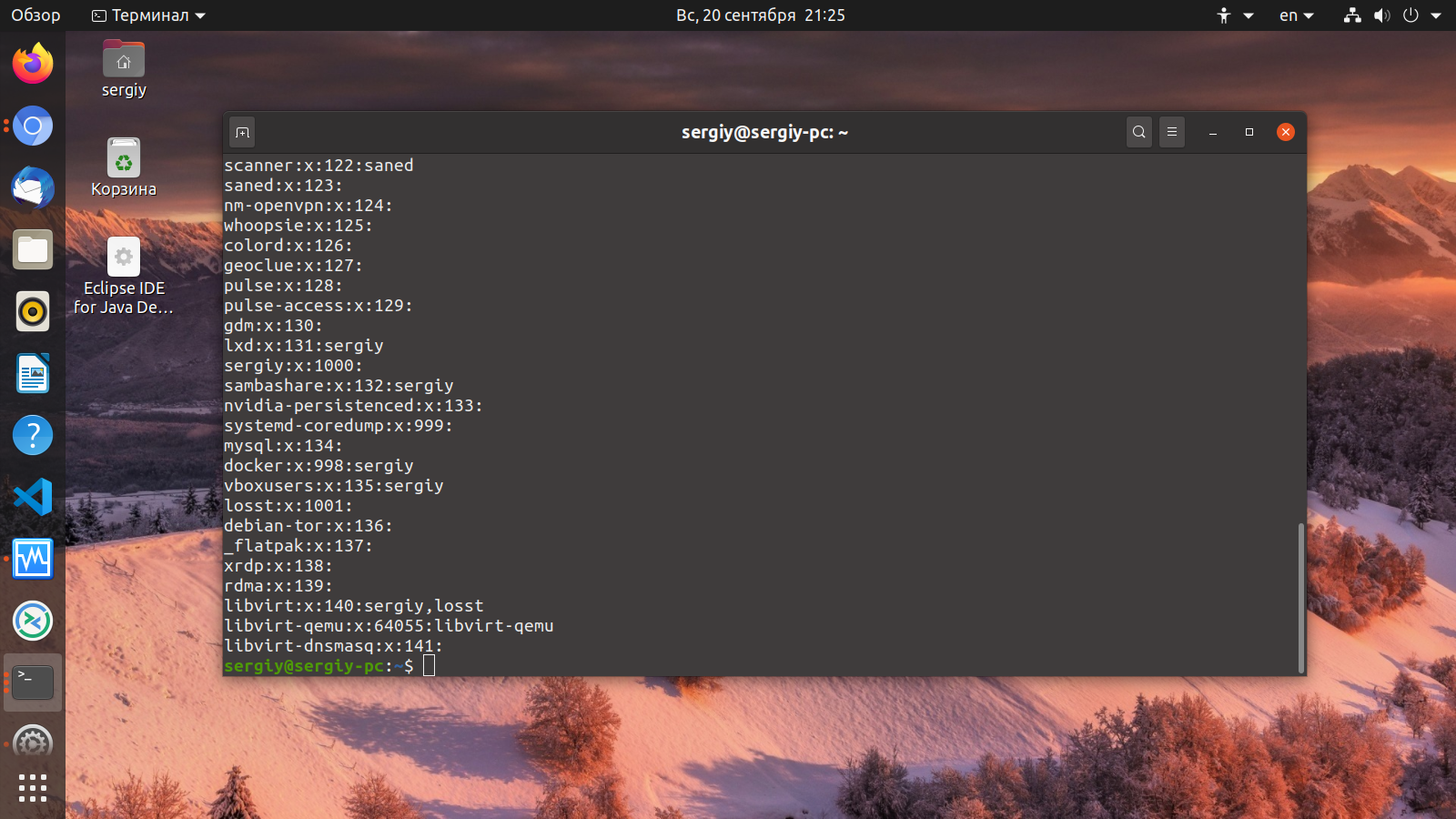Click the line 'whoopsie:x:125:'
Viewport: 1456px width, 819px height.
tap(298, 226)
